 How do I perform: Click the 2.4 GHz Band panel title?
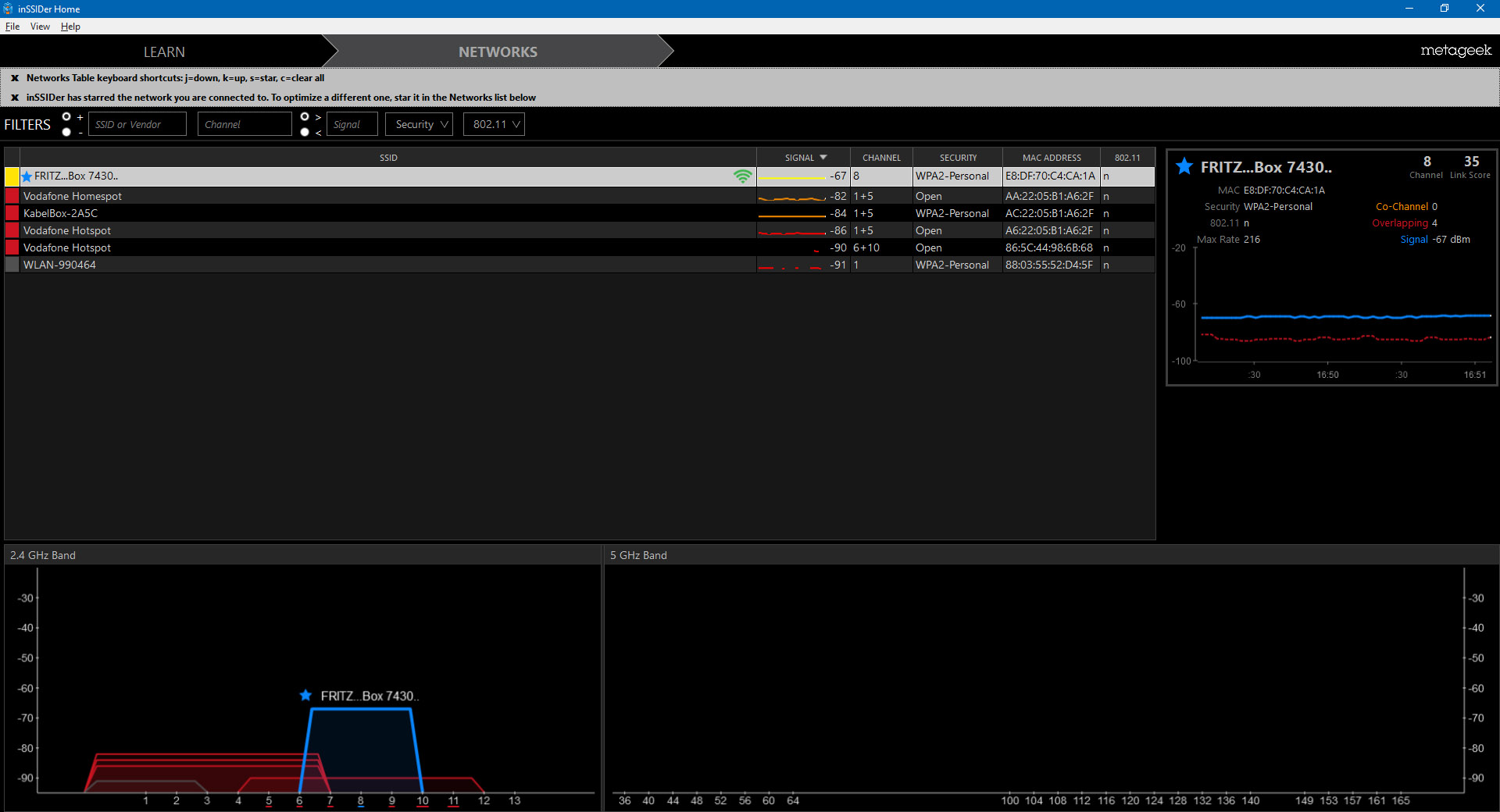(43, 555)
